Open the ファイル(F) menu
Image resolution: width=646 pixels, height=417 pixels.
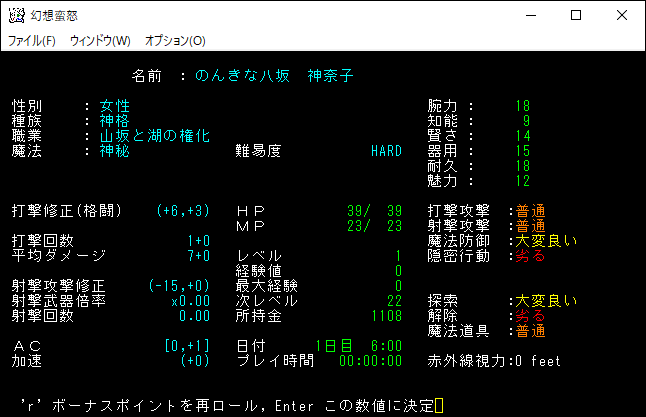(x=32, y=41)
